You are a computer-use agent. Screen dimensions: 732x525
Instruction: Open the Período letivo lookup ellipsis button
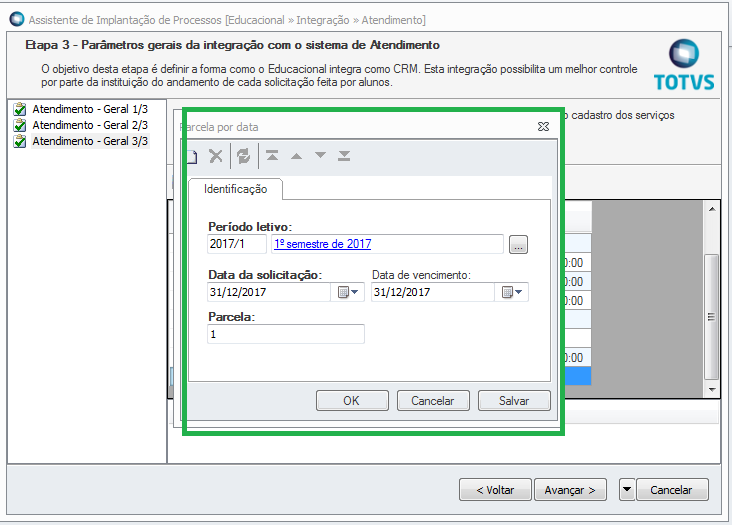click(x=518, y=245)
